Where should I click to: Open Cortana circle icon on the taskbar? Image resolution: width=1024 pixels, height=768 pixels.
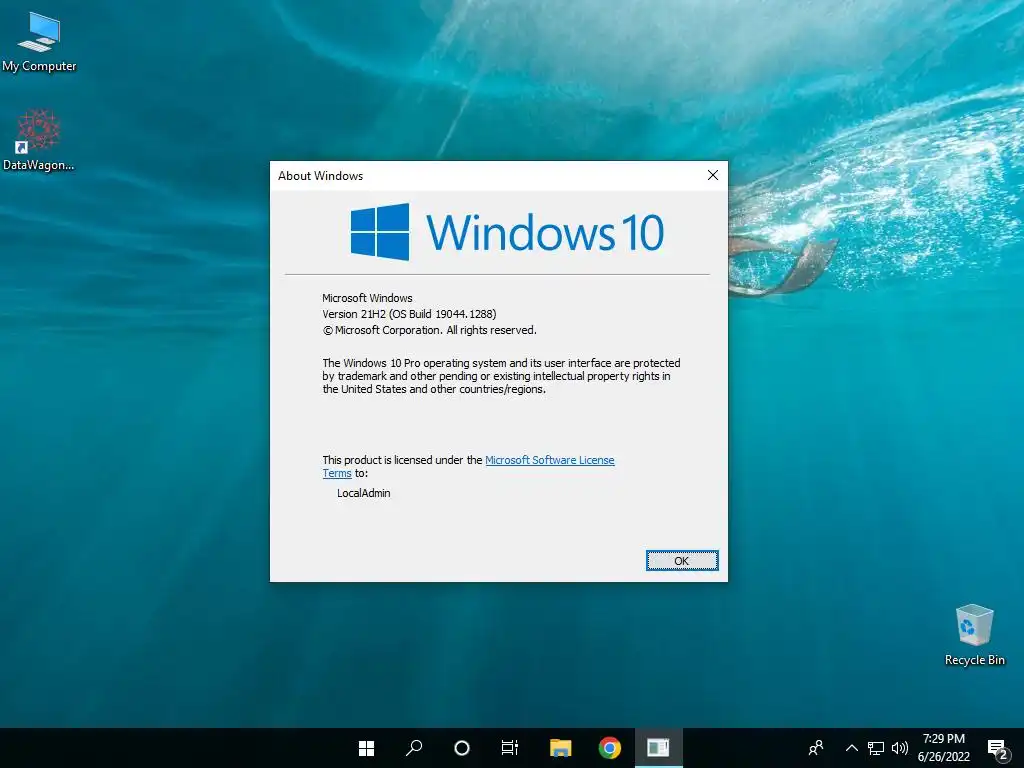pyautogui.click(x=462, y=748)
